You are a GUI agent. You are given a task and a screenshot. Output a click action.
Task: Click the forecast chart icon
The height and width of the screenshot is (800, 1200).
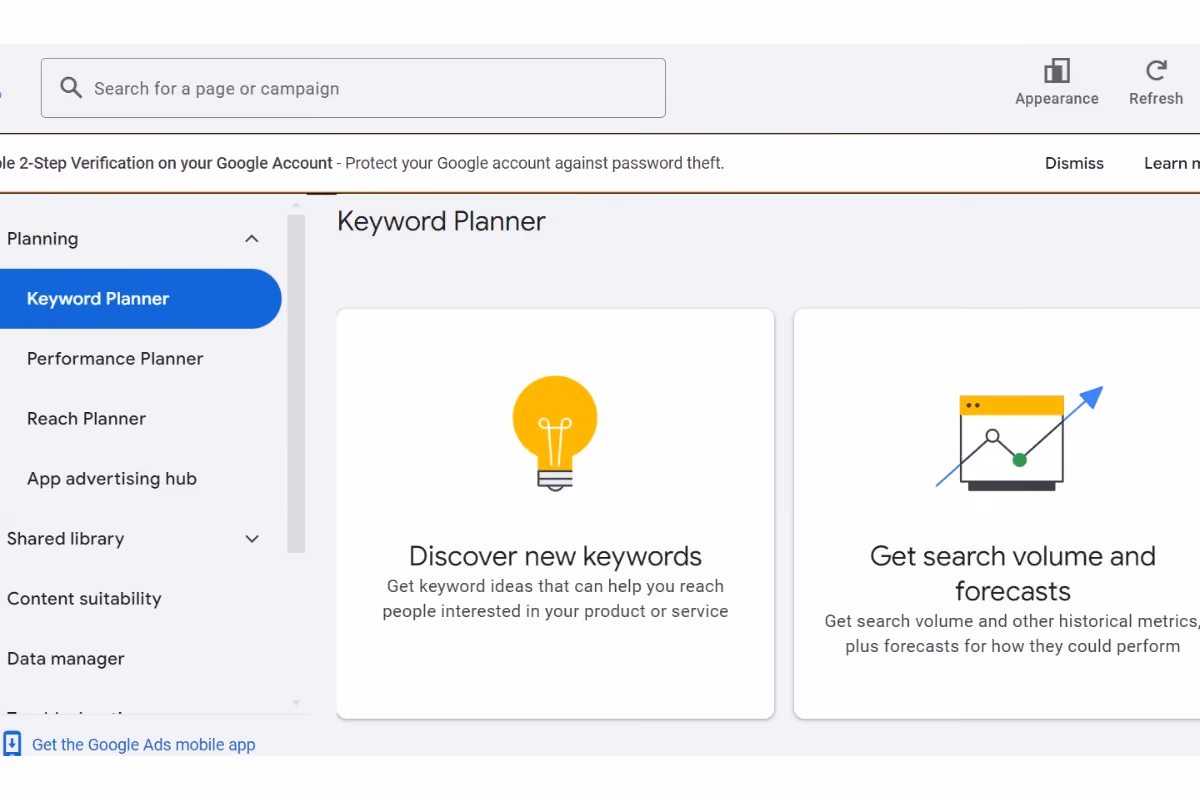coord(1019,439)
